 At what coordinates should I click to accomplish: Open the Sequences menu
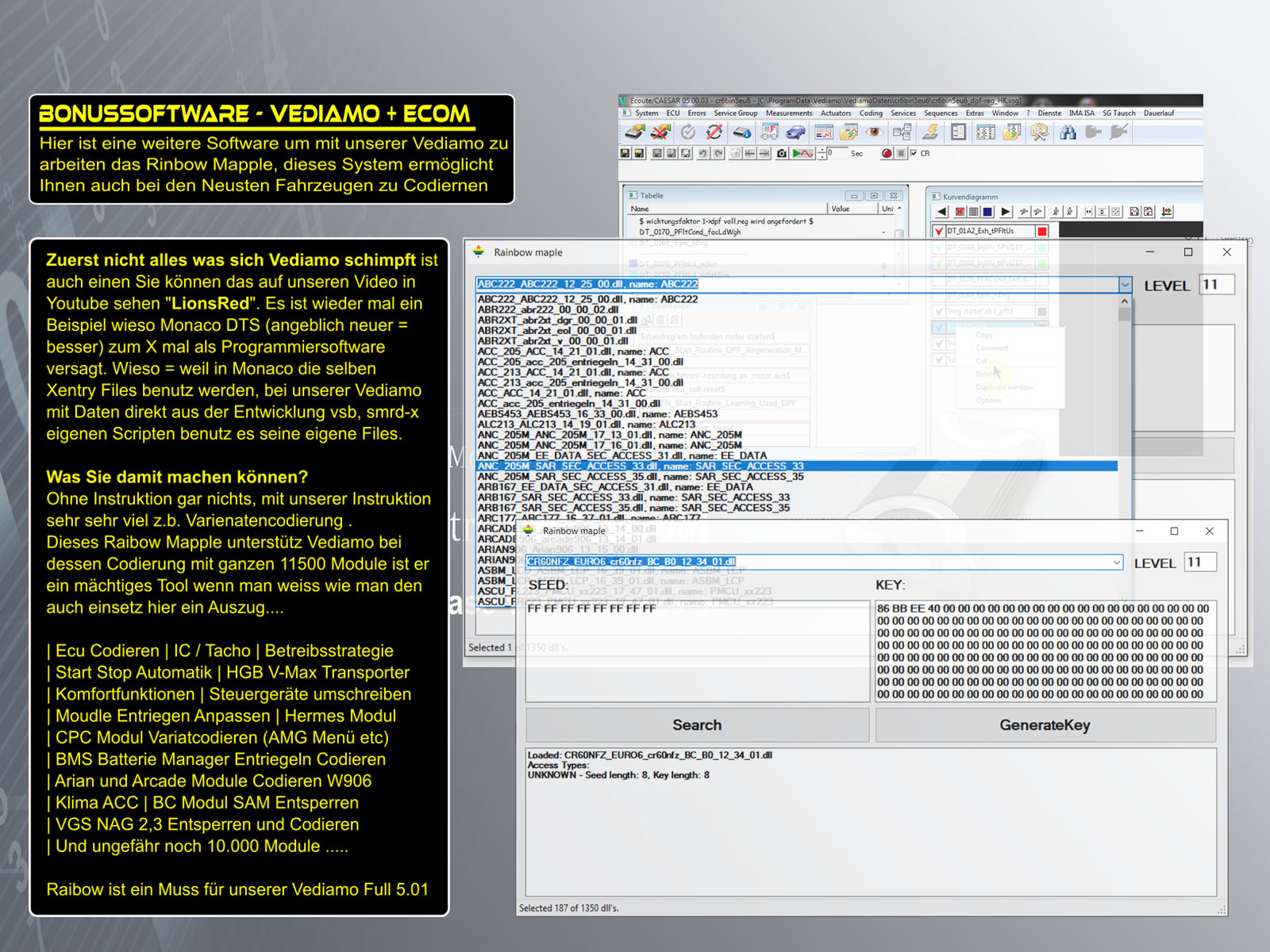(x=941, y=113)
